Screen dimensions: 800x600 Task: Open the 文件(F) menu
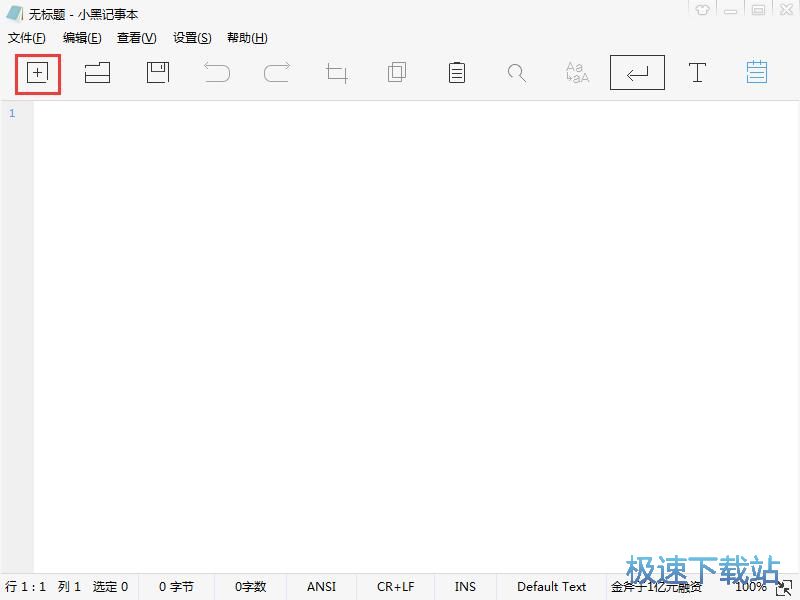coord(27,38)
